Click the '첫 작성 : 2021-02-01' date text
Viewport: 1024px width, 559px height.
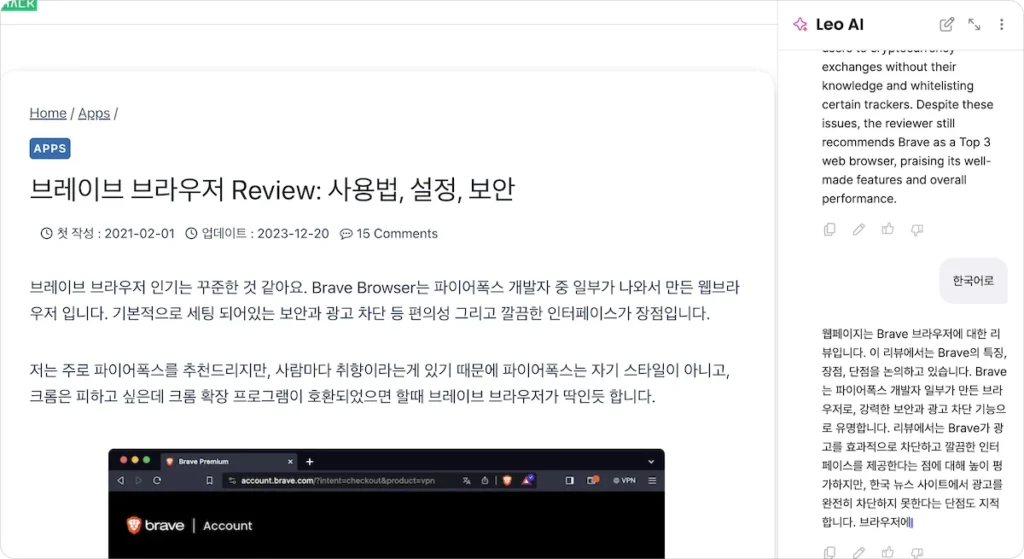coord(116,234)
